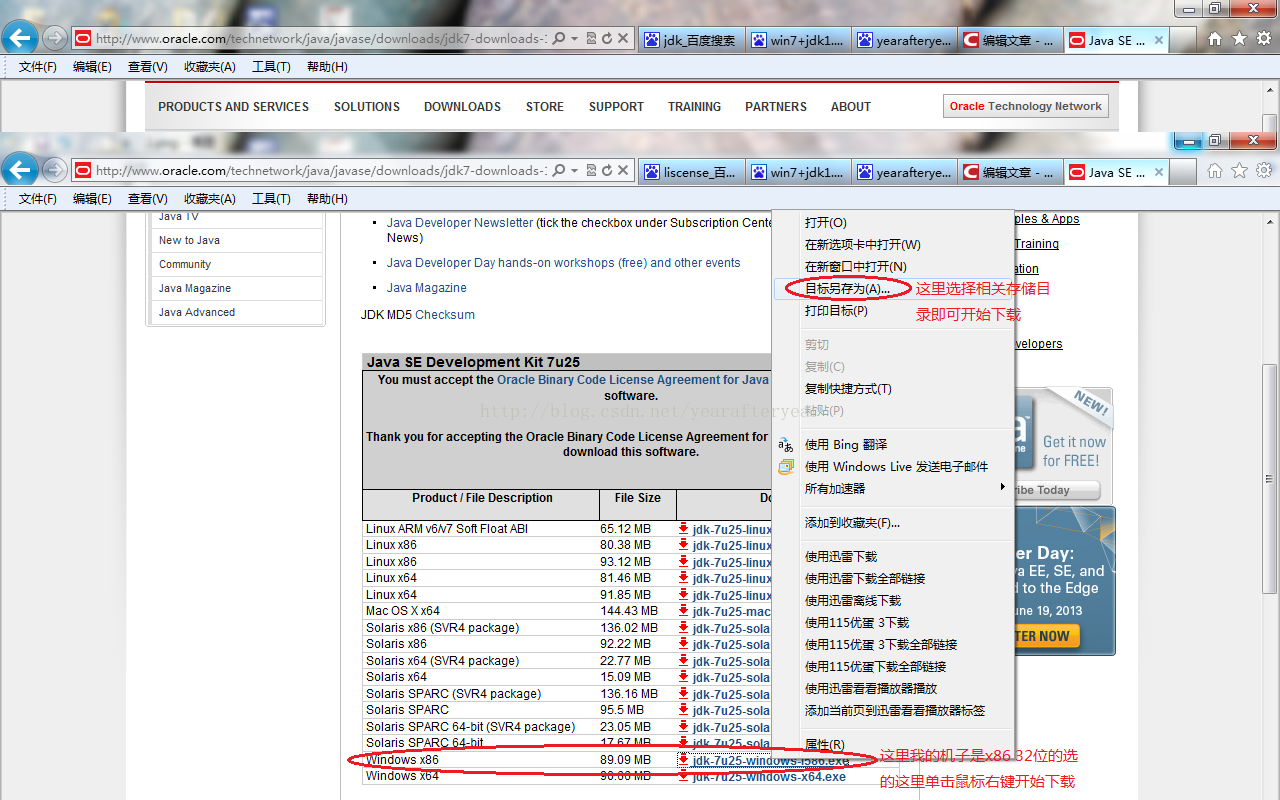Open 文件(F) menu in the rear window
The width and height of the screenshot is (1280, 800).
tap(38, 67)
